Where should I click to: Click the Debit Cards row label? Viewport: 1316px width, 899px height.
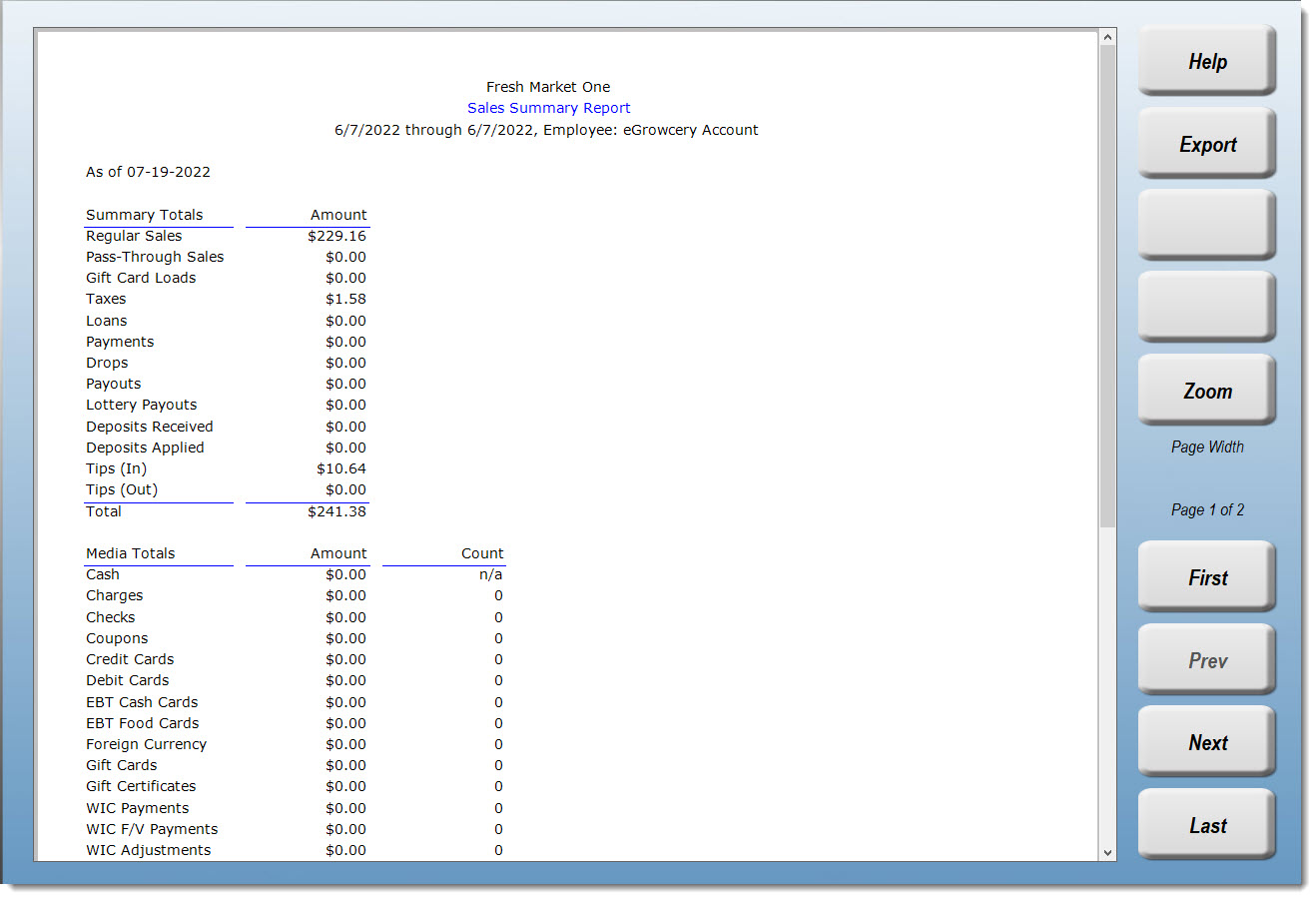tap(128, 680)
